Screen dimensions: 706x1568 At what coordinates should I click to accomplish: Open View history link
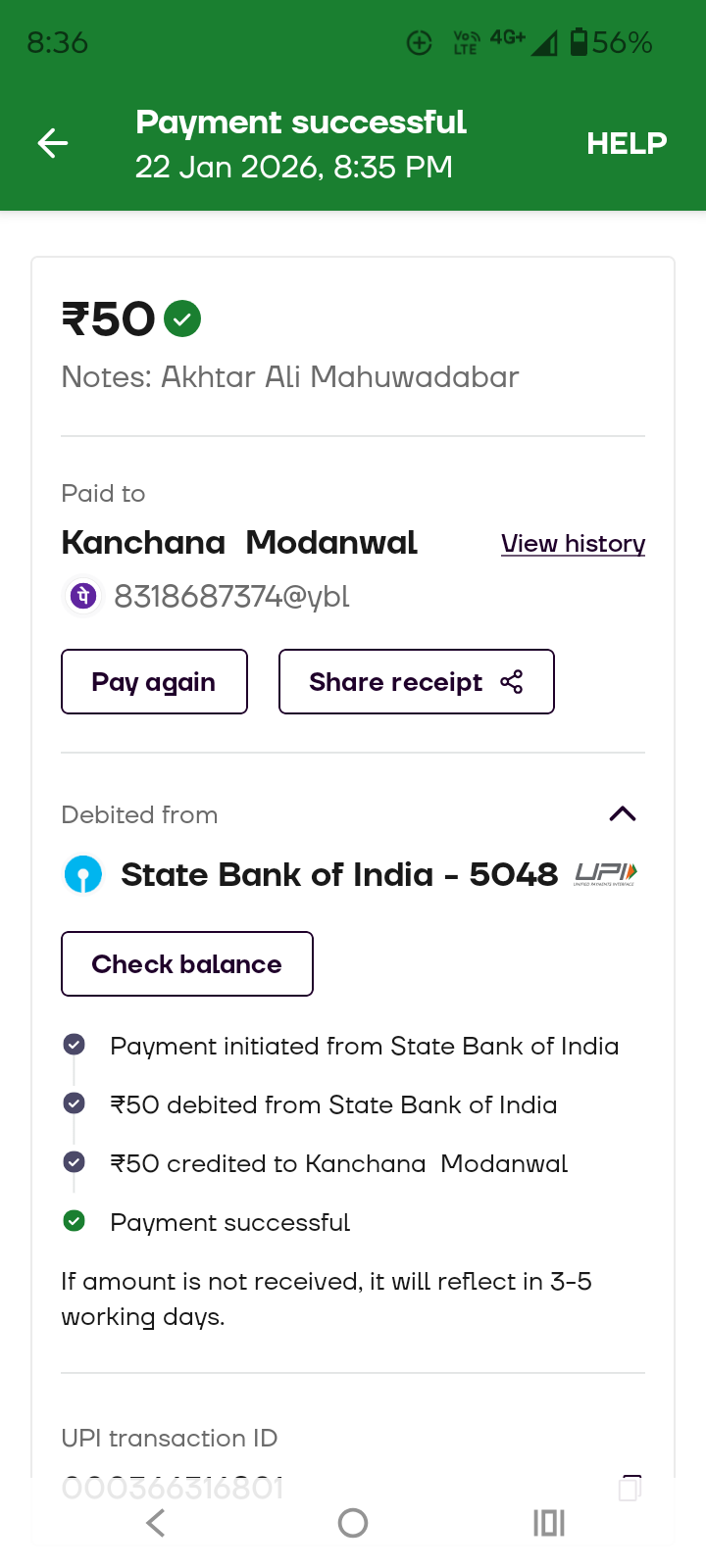pyautogui.click(x=573, y=544)
